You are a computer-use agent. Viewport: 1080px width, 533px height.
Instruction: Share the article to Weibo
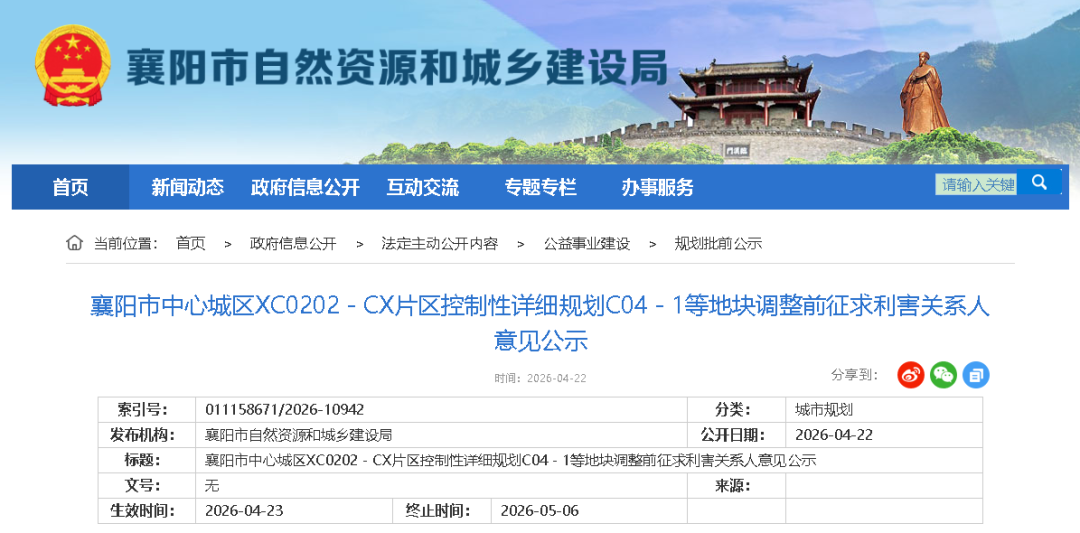[910, 375]
